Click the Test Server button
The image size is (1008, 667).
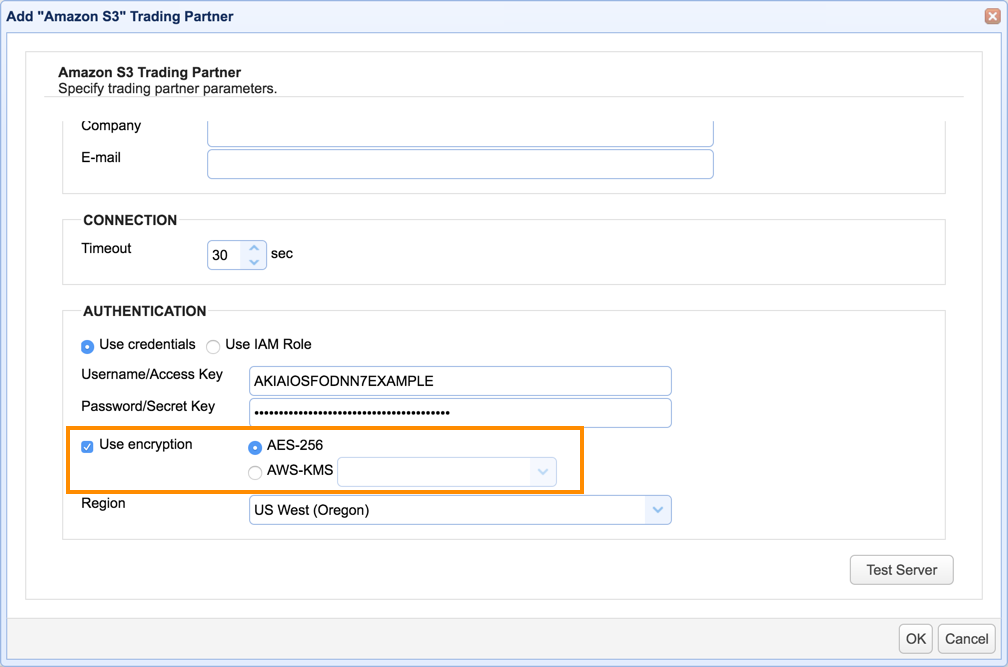click(x=901, y=570)
